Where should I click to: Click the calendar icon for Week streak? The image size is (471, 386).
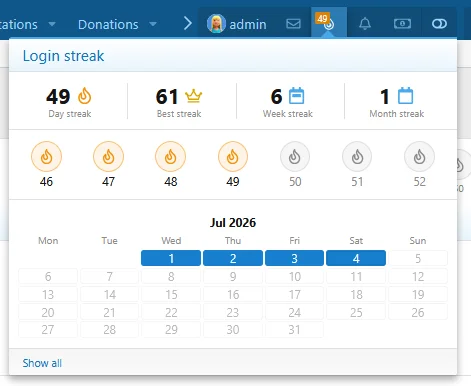pyautogui.click(x=296, y=96)
